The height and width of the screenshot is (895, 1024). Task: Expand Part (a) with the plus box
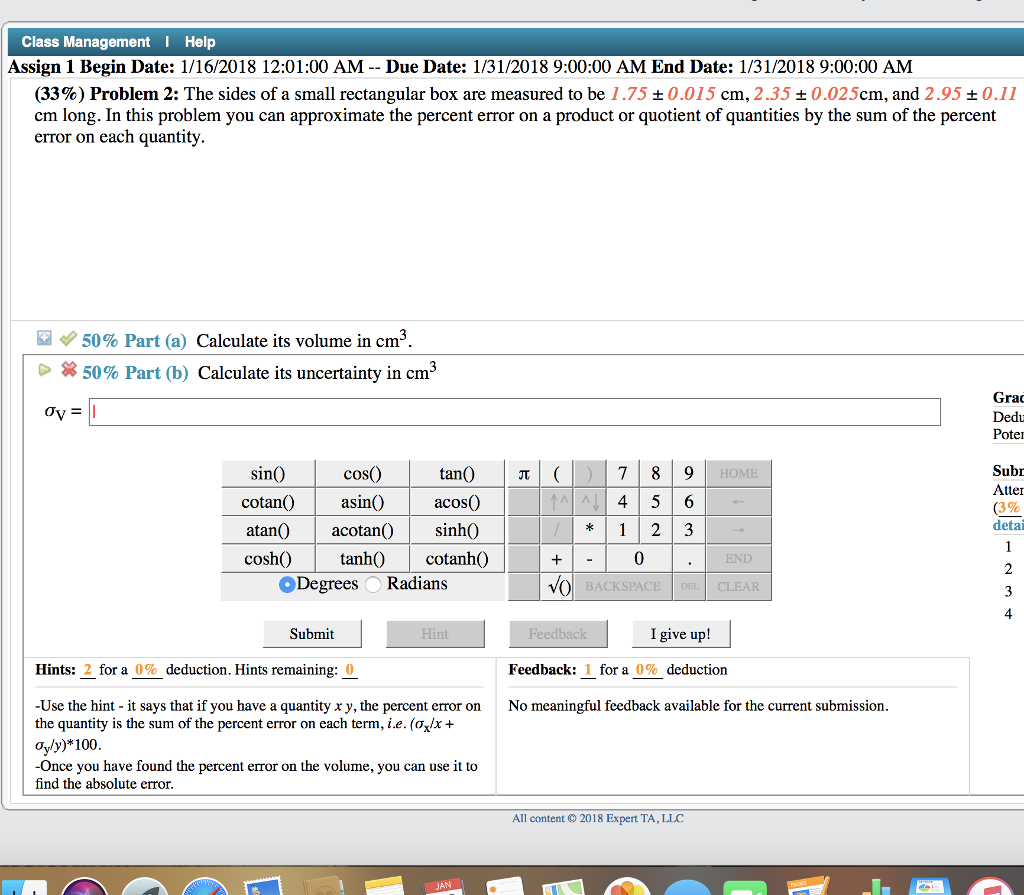point(43,340)
